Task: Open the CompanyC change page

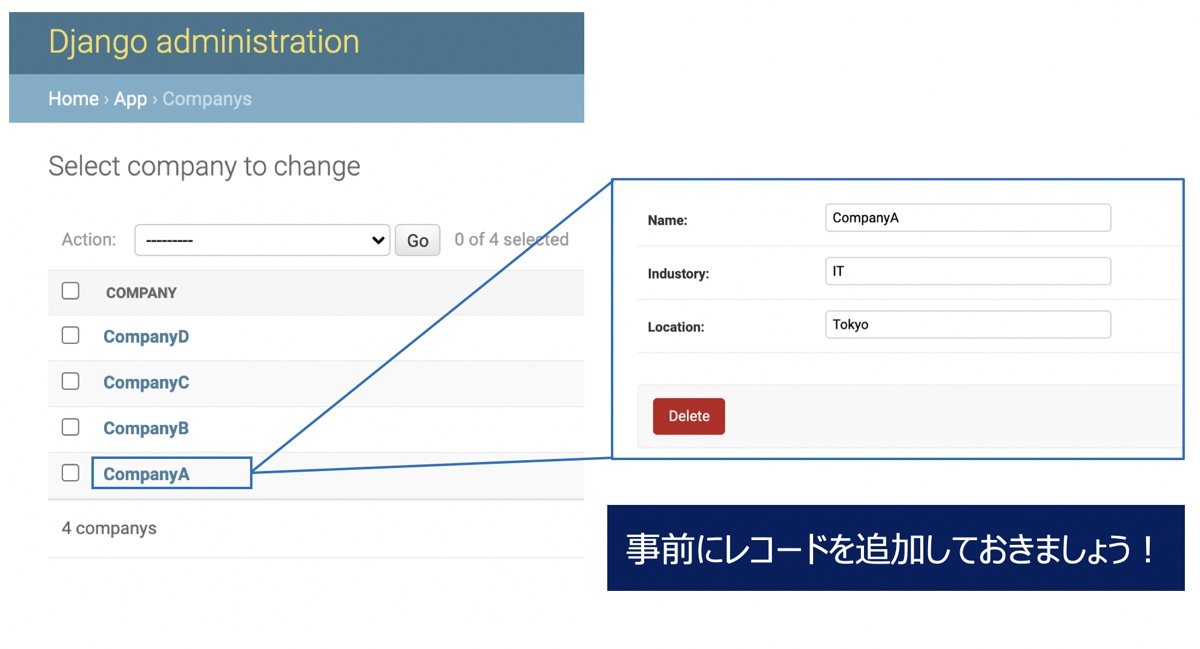Action: (x=146, y=381)
